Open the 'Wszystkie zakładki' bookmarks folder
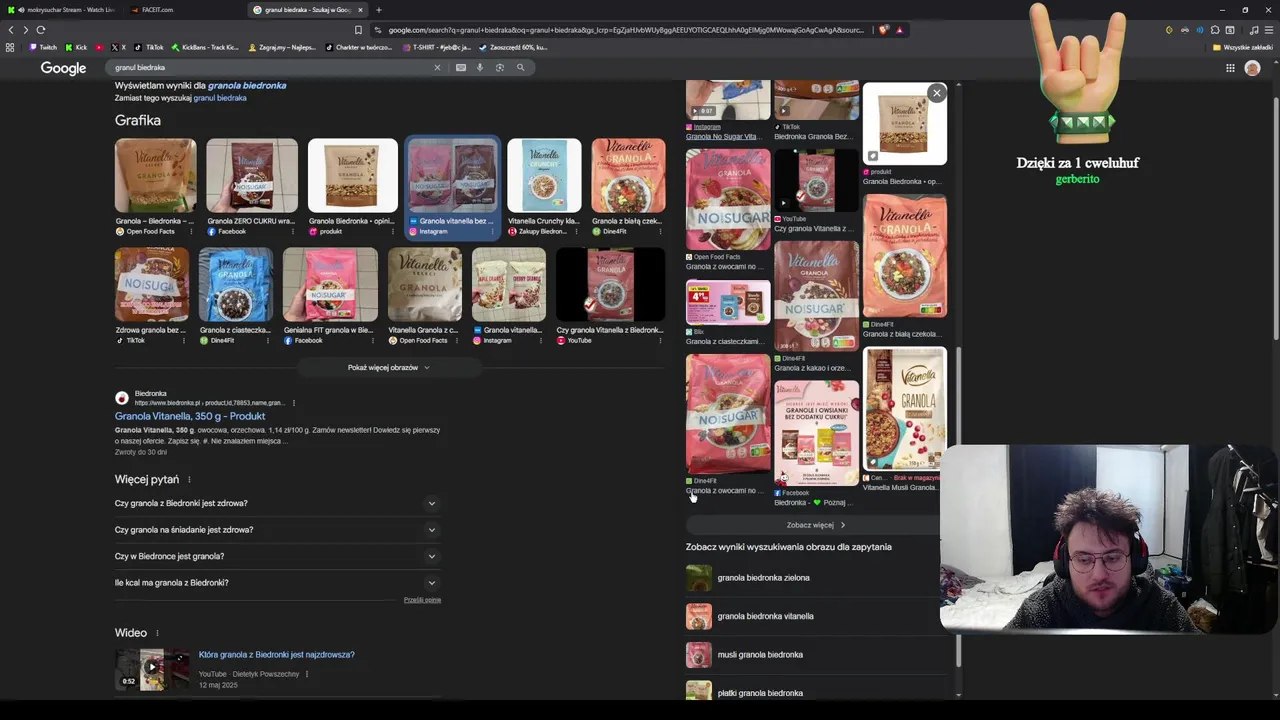Screen dimensions: 1280x720 point(1243,47)
